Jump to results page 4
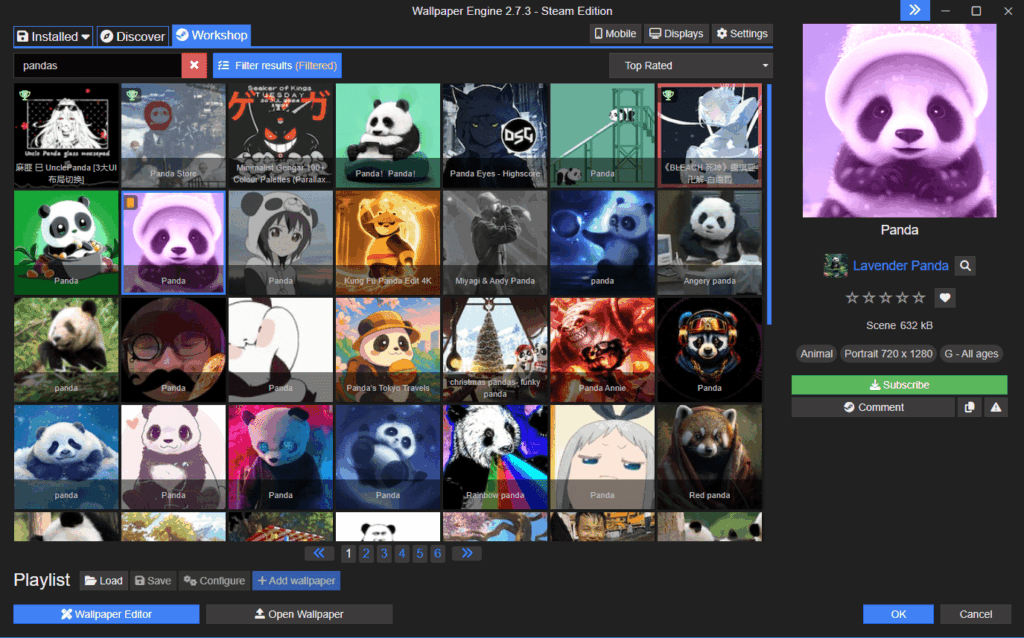The width and height of the screenshot is (1024, 638). pyautogui.click(x=402, y=554)
